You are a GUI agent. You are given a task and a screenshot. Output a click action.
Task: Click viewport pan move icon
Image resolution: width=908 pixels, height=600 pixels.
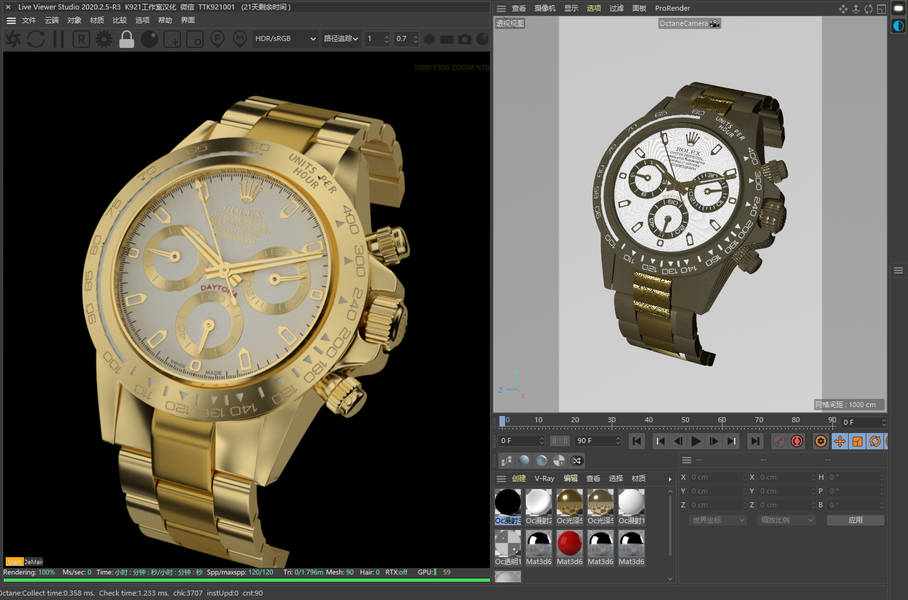click(843, 9)
